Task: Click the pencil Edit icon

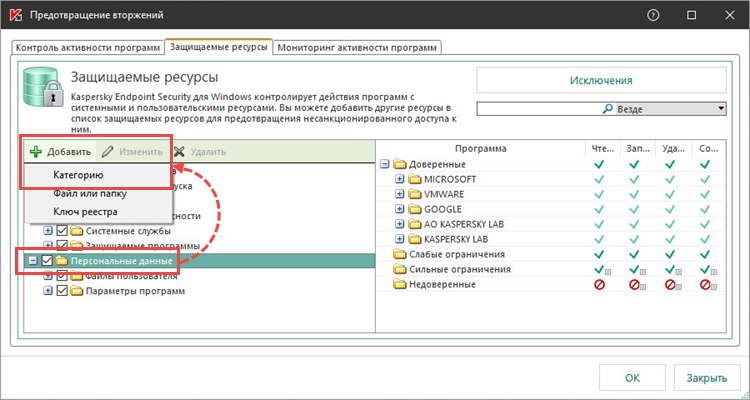Action: tap(108, 152)
